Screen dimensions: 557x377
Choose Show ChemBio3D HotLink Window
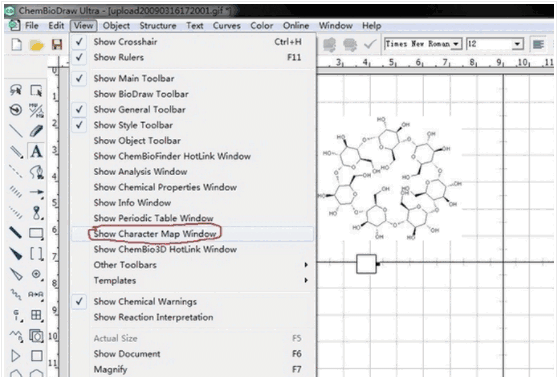193,249
